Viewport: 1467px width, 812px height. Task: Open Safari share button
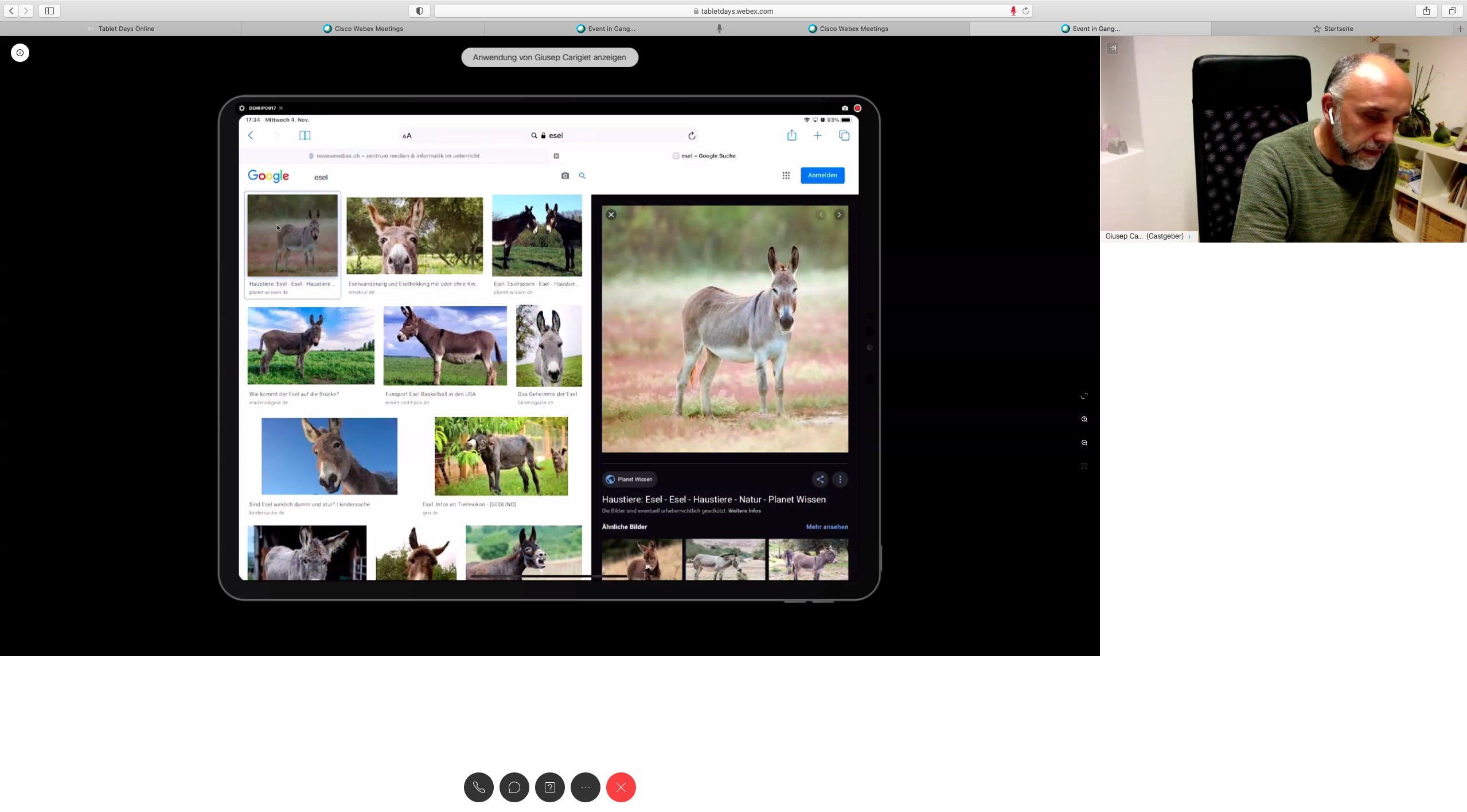click(x=1426, y=11)
